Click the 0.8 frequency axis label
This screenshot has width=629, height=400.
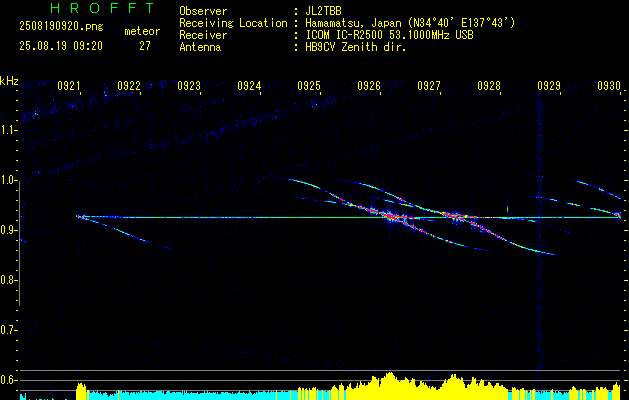point(8,280)
